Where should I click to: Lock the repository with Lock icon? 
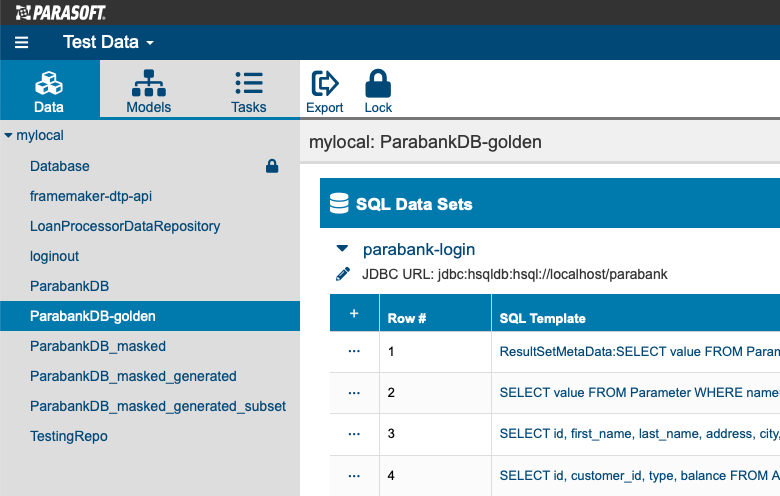378,92
